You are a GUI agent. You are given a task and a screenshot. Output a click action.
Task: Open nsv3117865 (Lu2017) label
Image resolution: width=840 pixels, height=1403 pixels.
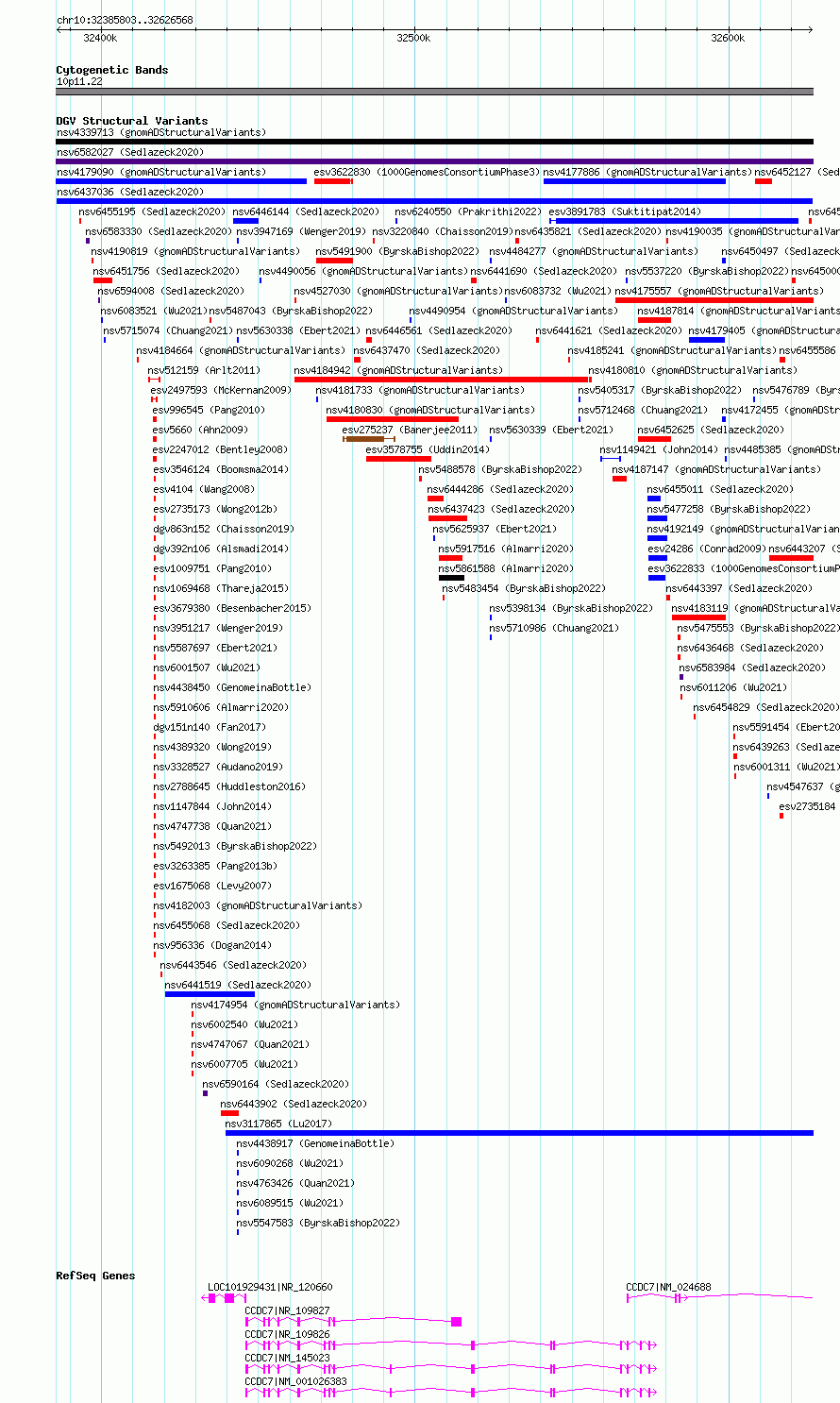pyautogui.click(x=278, y=1124)
